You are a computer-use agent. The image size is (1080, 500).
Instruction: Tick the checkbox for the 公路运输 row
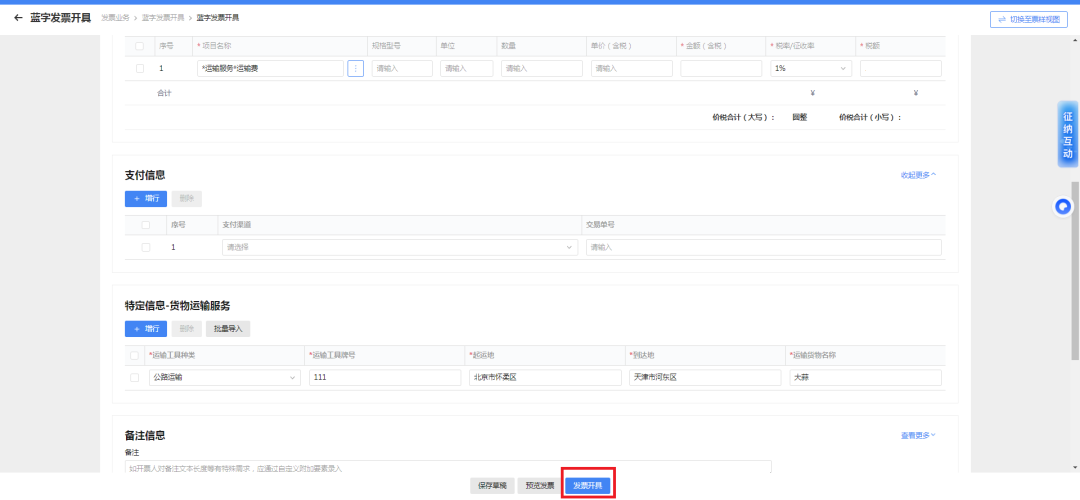pyautogui.click(x=134, y=377)
